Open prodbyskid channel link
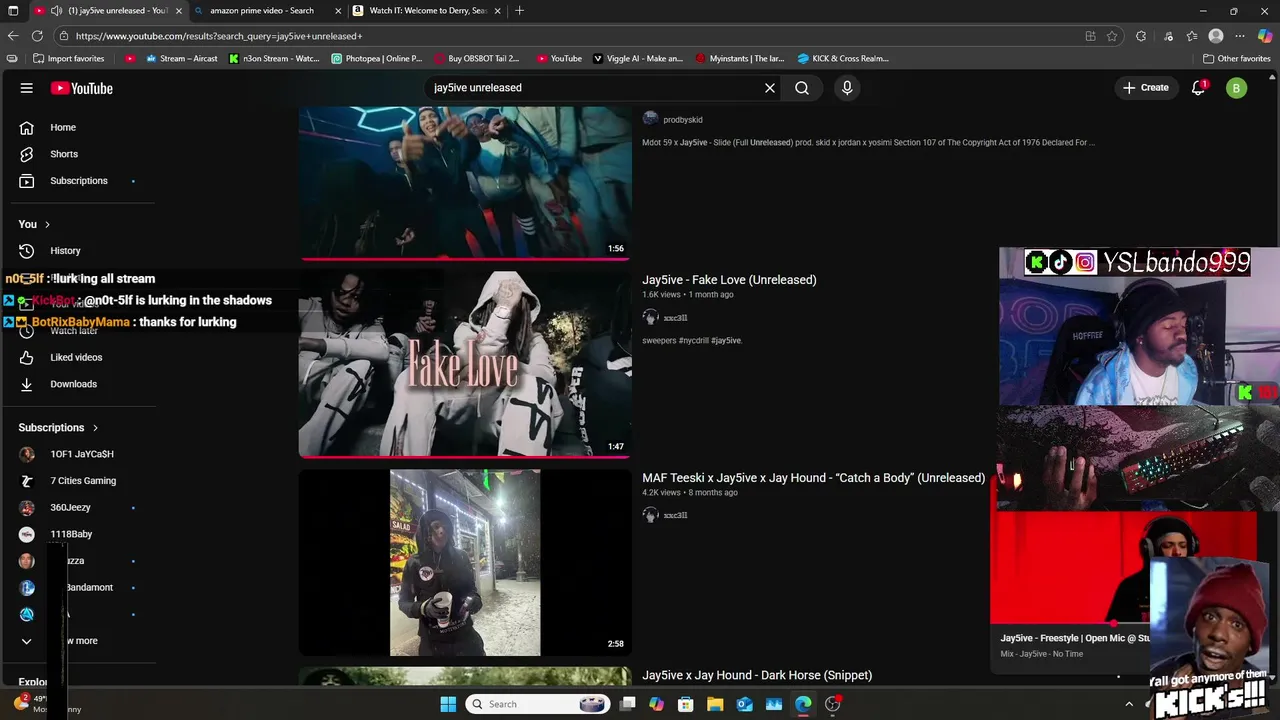The height and width of the screenshot is (720, 1280). (x=683, y=120)
